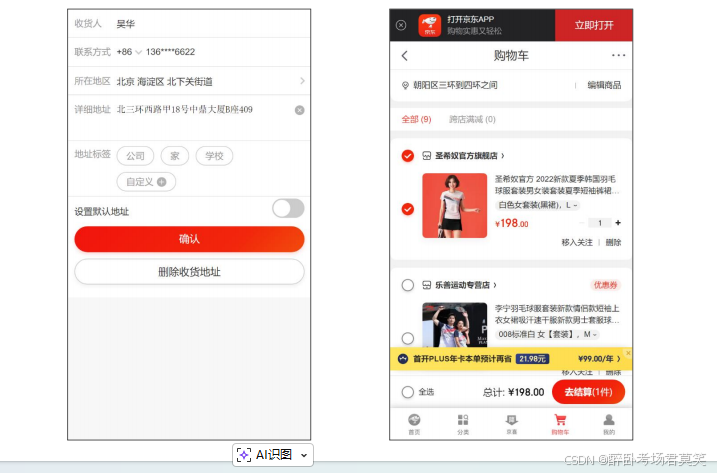Toggle the 设置默认地址 switch
Screen dimensions: 717x473
[x=288, y=209]
